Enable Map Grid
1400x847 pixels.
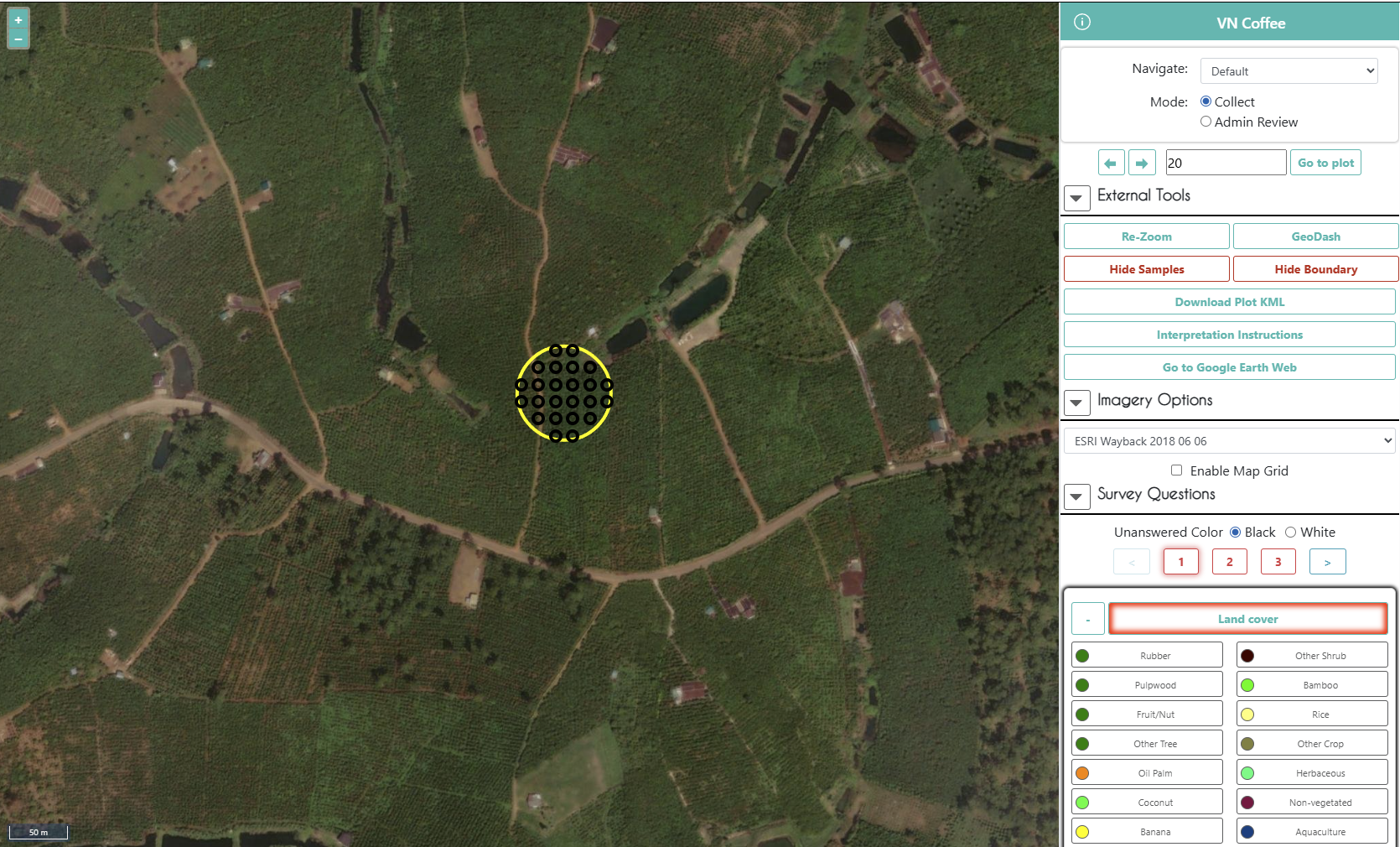click(1176, 470)
